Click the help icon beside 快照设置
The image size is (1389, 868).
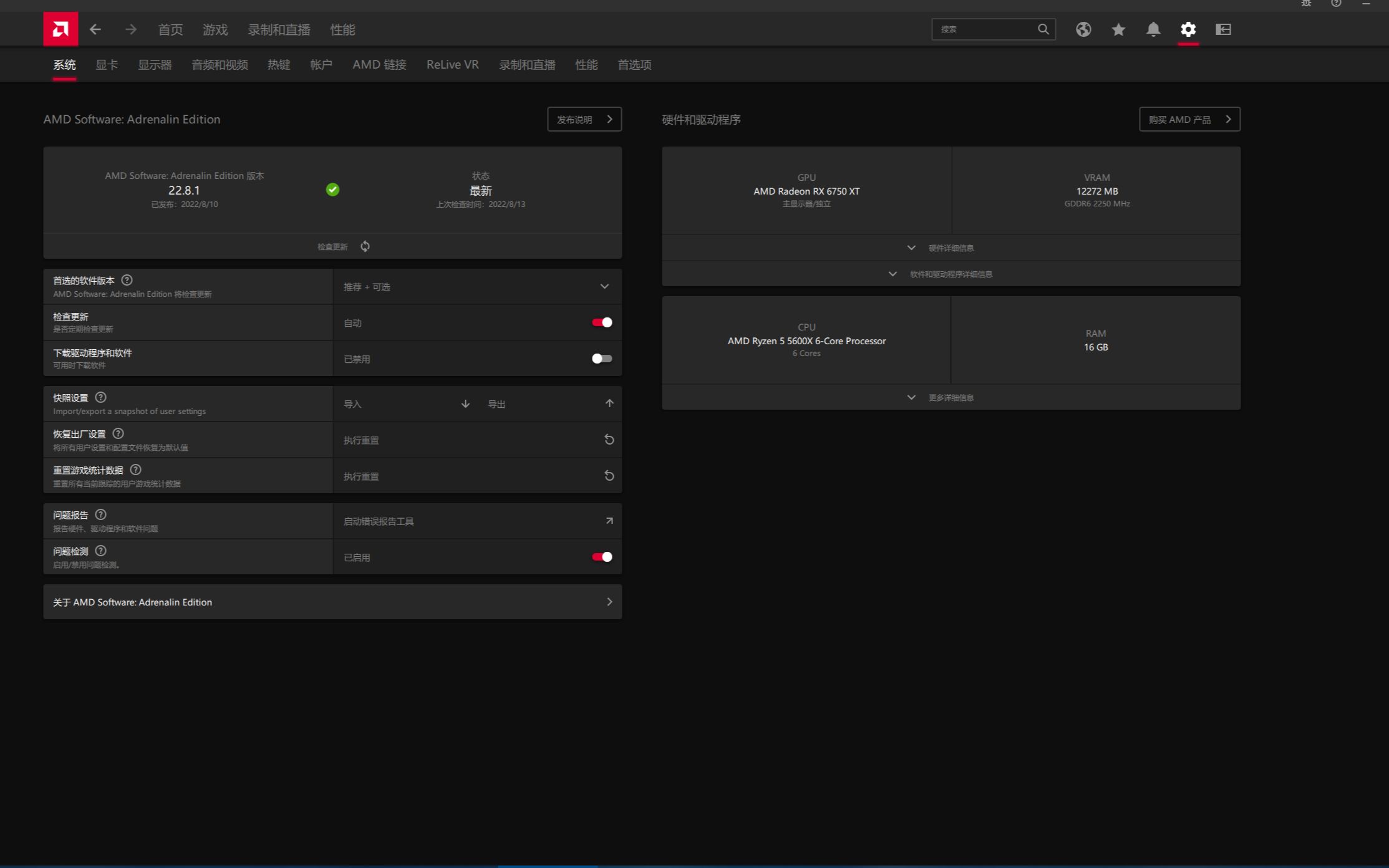pyautogui.click(x=100, y=397)
